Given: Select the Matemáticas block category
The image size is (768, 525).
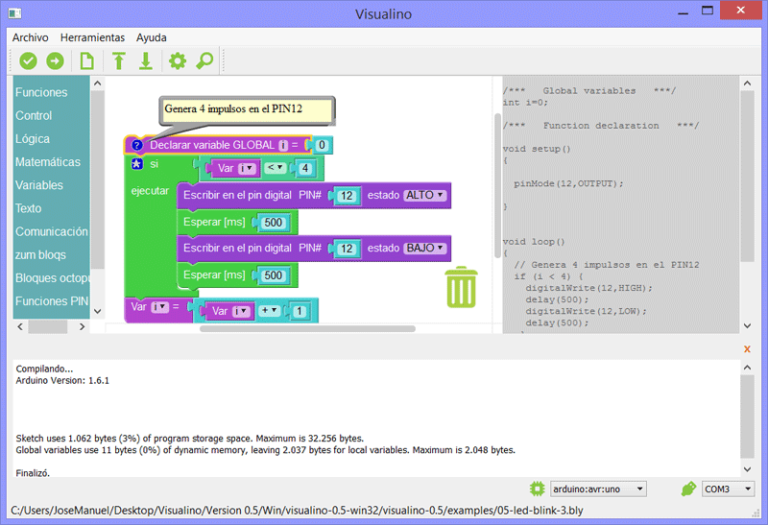Looking at the screenshot, I should click(48, 162).
